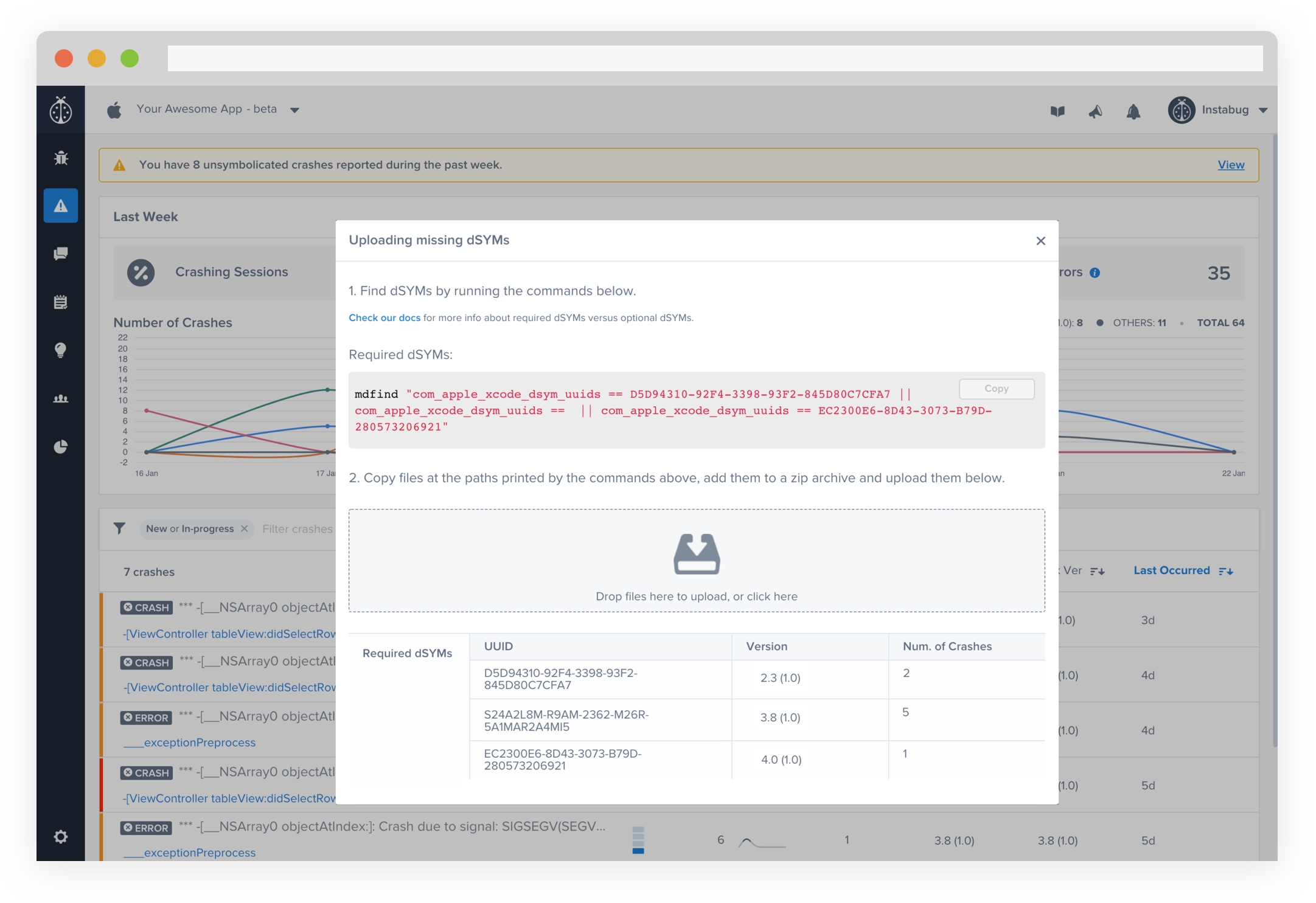
Task: Click the notifications bell icon
Action: point(1133,111)
